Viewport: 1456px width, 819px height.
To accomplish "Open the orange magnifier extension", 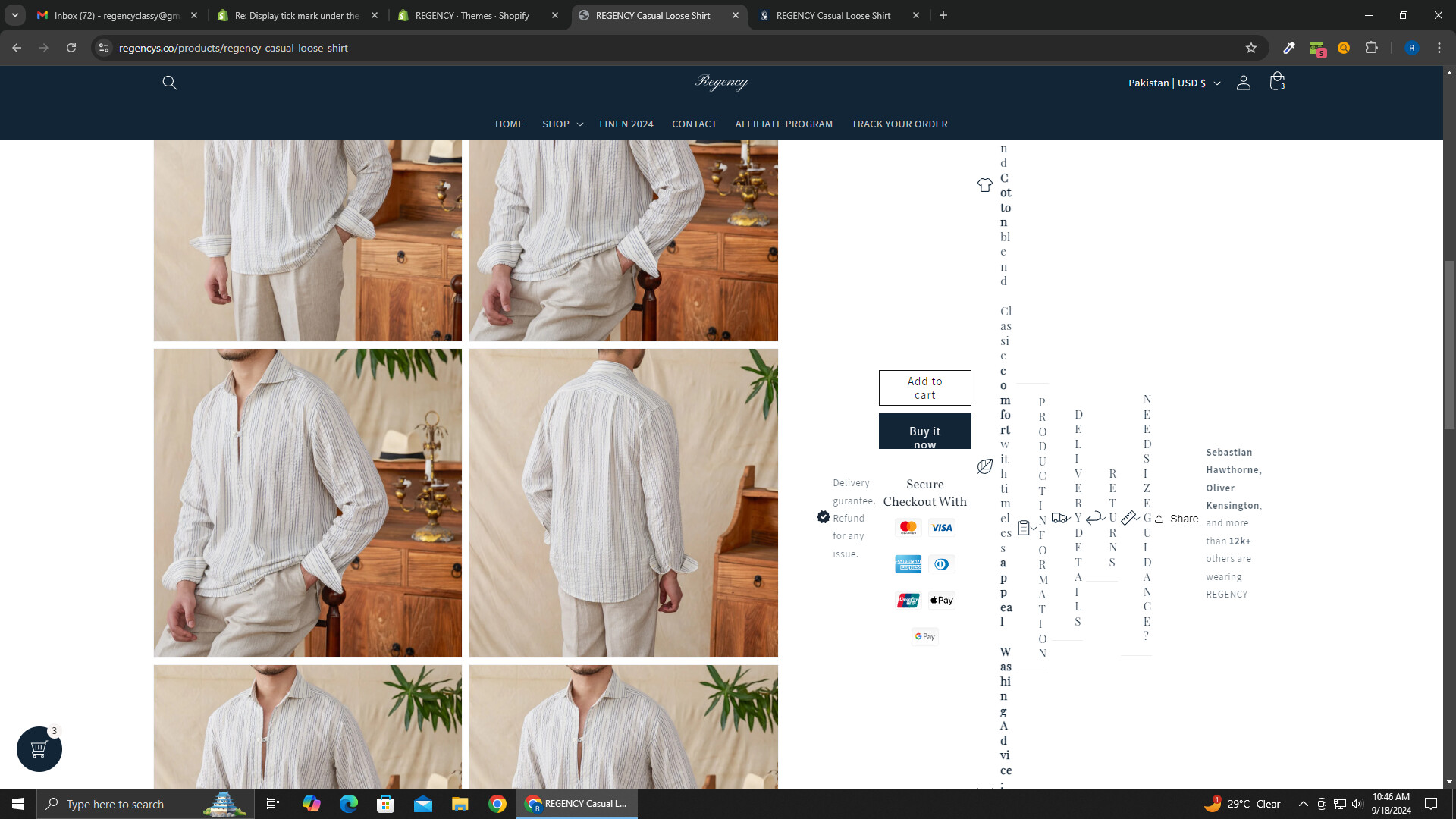I will coord(1344,48).
